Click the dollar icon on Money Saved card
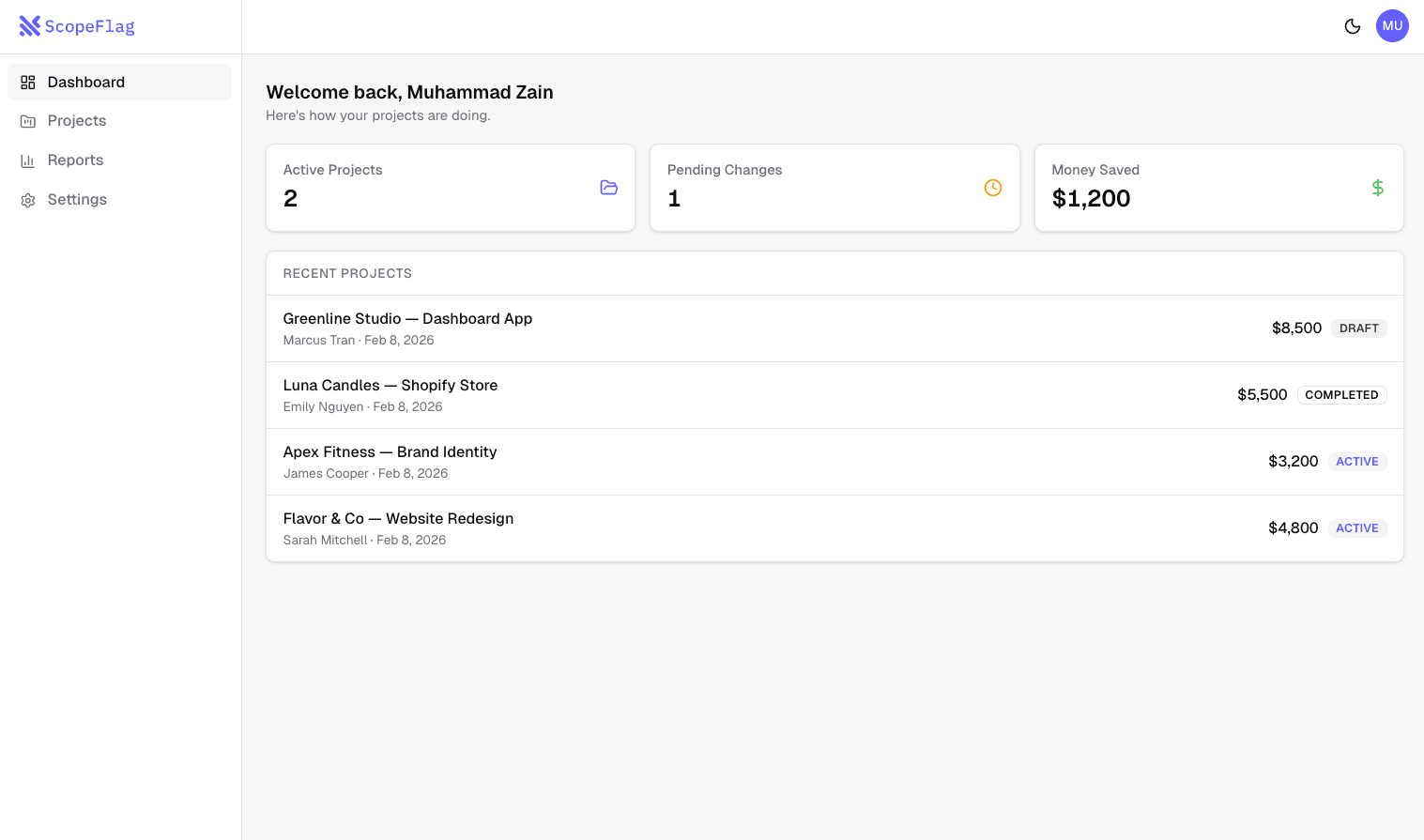 tap(1378, 188)
